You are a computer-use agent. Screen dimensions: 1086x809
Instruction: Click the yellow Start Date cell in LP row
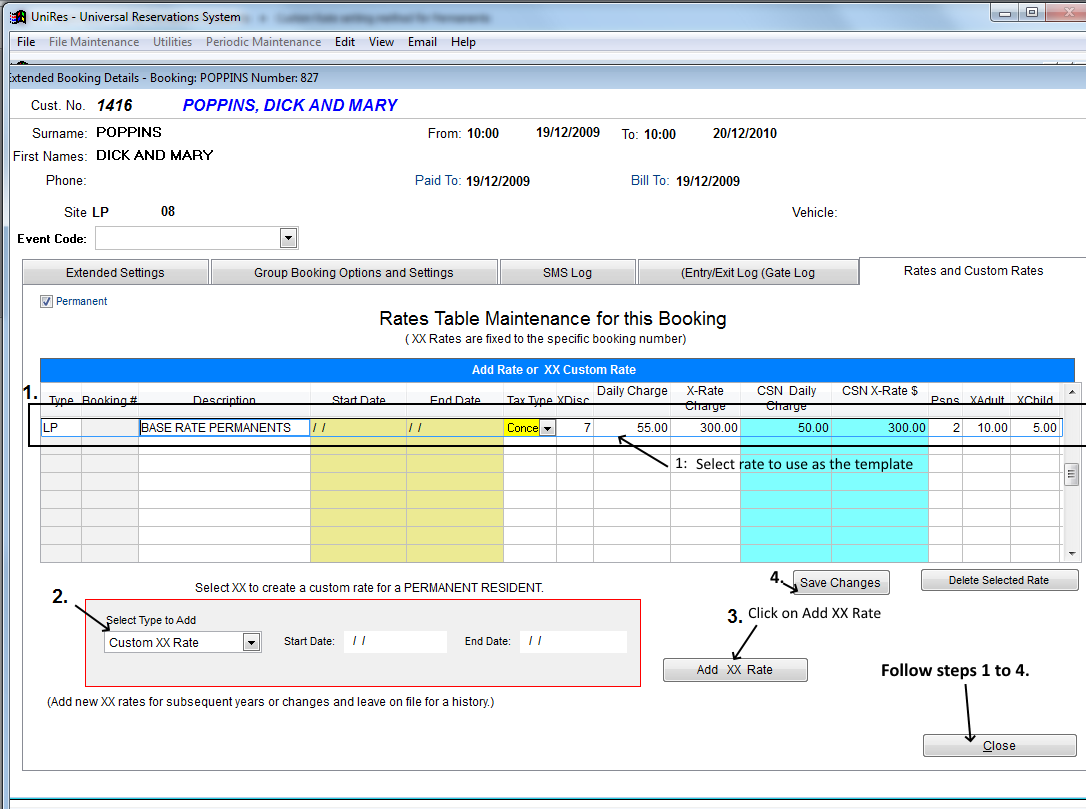click(358, 428)
